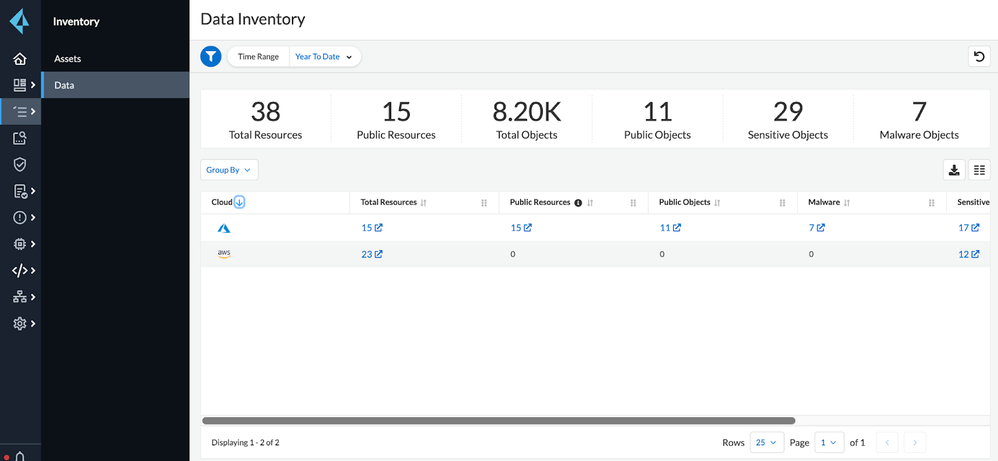The width and height of the screenshot is (998, 461).
Task: Download the data inventory table
Action: (954, 171)
